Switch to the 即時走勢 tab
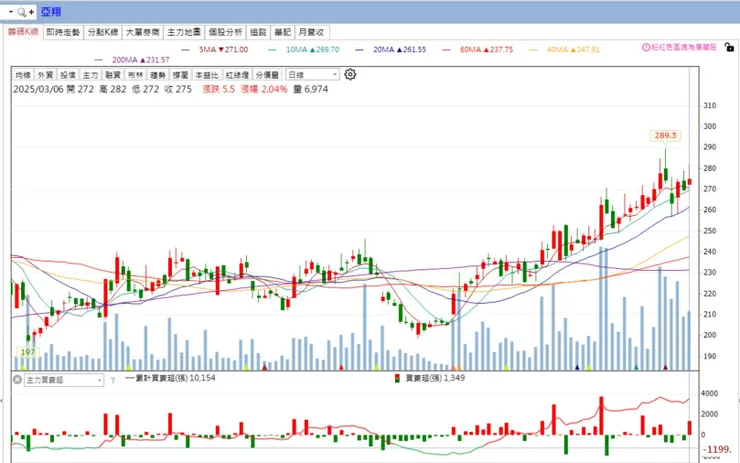740x463 pixels. 63,32
